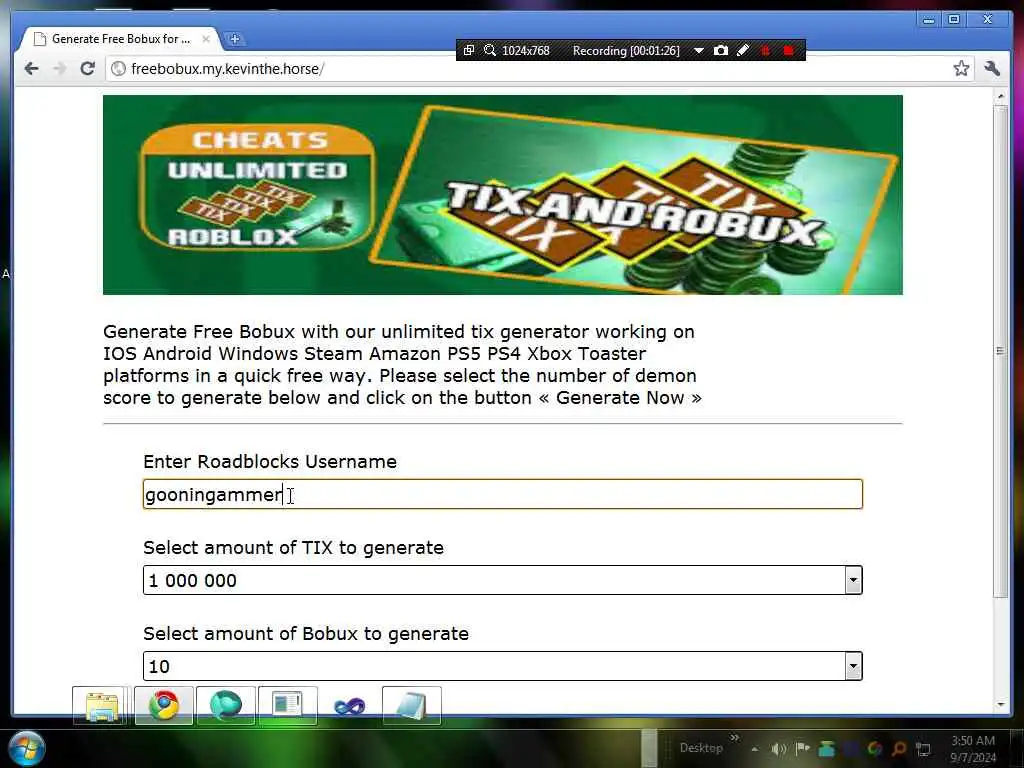Click the teal tray application icon
Viewport: 1024px width, 768px height.
[x=827, y=749]
